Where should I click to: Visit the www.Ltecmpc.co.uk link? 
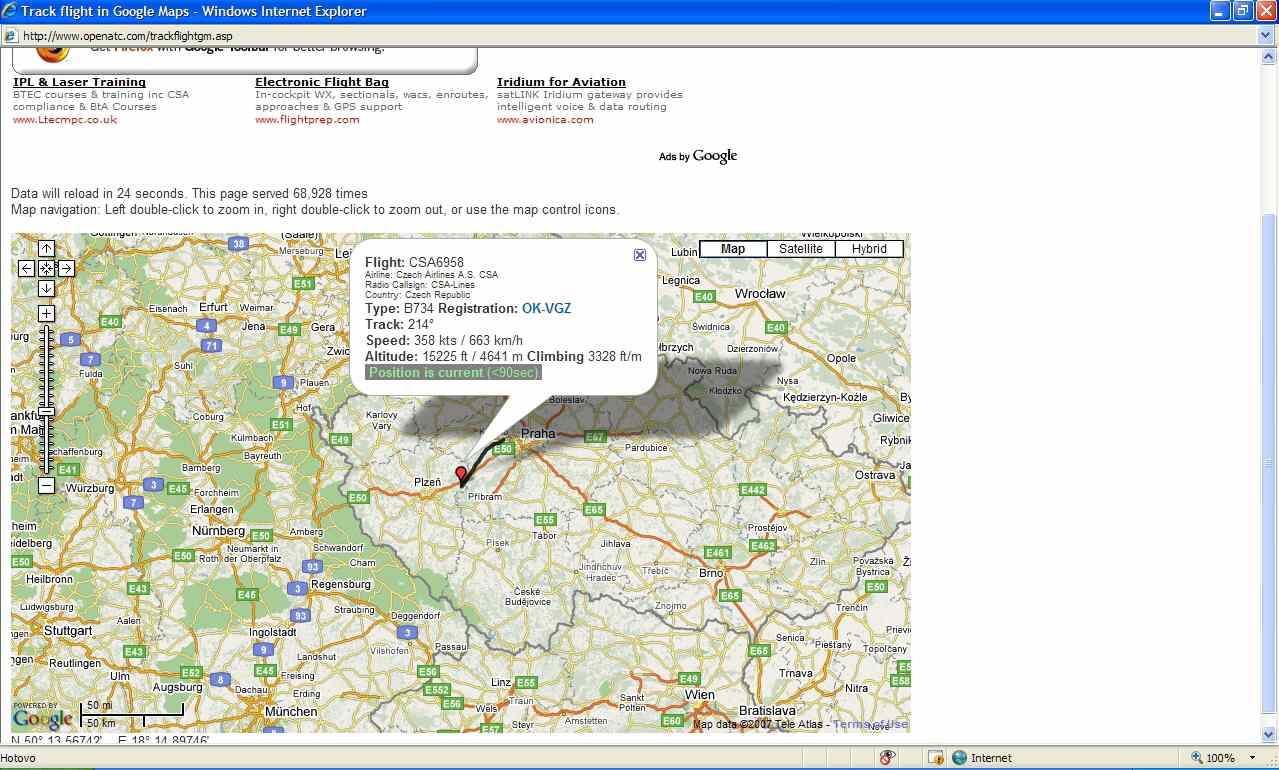[65, 120]
